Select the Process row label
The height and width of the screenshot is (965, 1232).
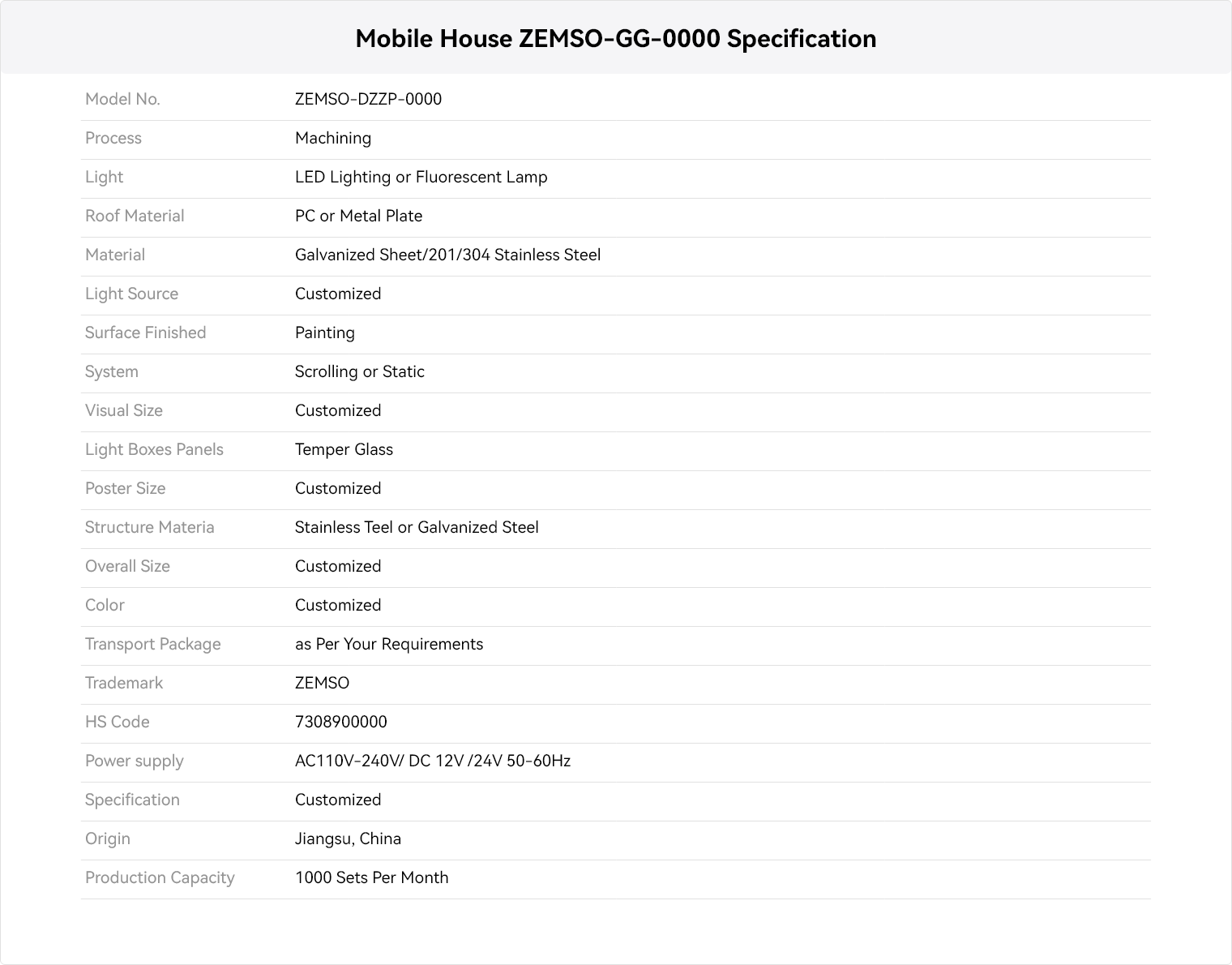pos(113,138)
